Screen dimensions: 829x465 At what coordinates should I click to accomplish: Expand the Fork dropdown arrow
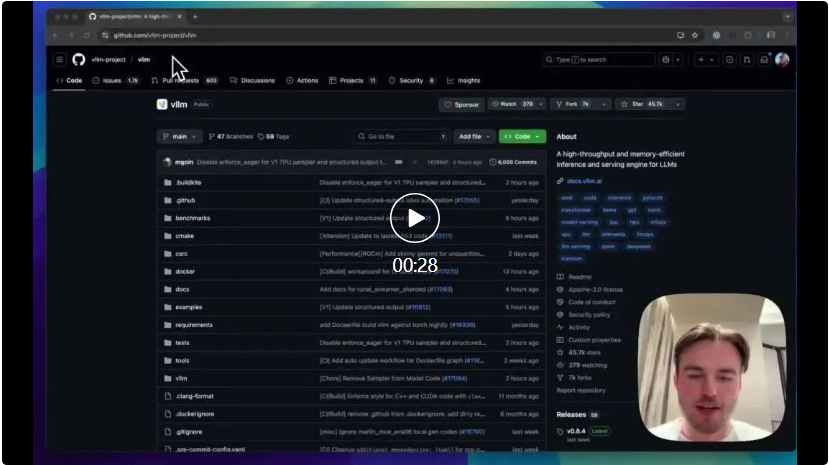(604, 104)
